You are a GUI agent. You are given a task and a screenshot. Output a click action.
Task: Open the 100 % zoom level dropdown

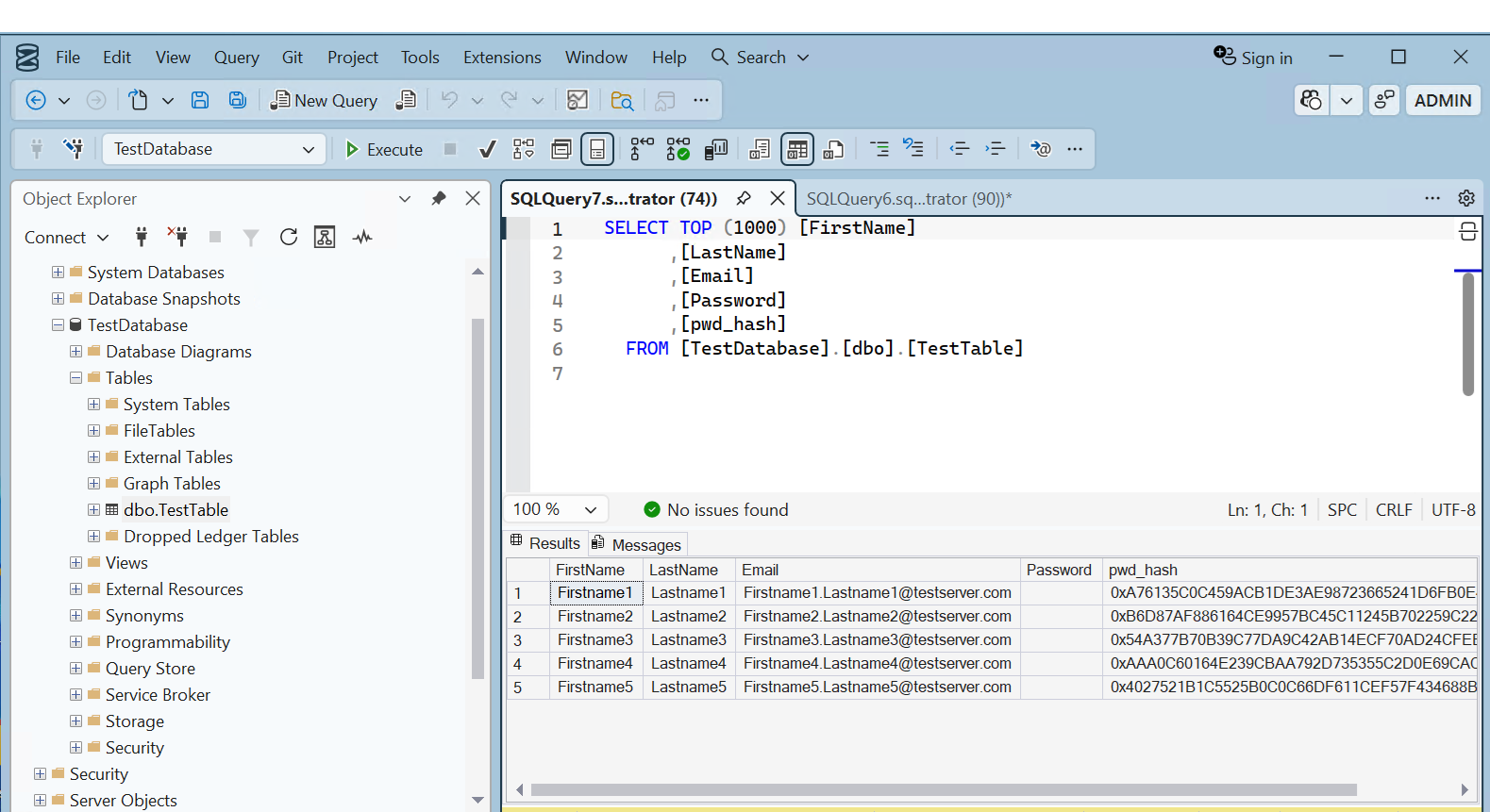pyautogui.click(x=556, y=509)
